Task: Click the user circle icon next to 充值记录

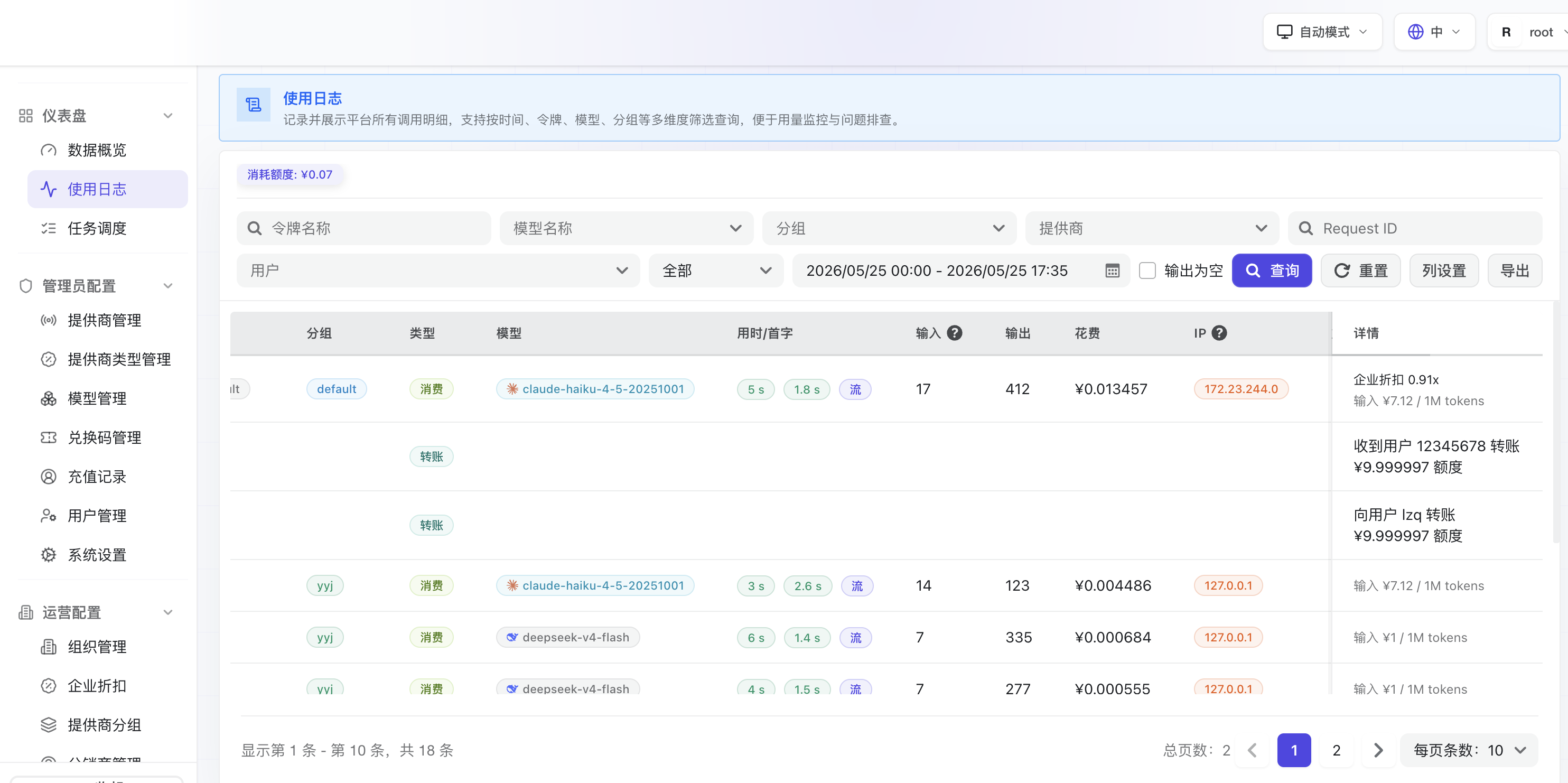Action: pos(48,477)
